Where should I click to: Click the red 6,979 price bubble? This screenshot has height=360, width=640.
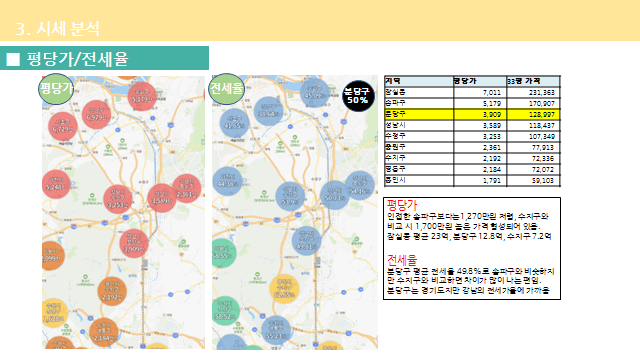pyautogui.click(x=96, y=115)
